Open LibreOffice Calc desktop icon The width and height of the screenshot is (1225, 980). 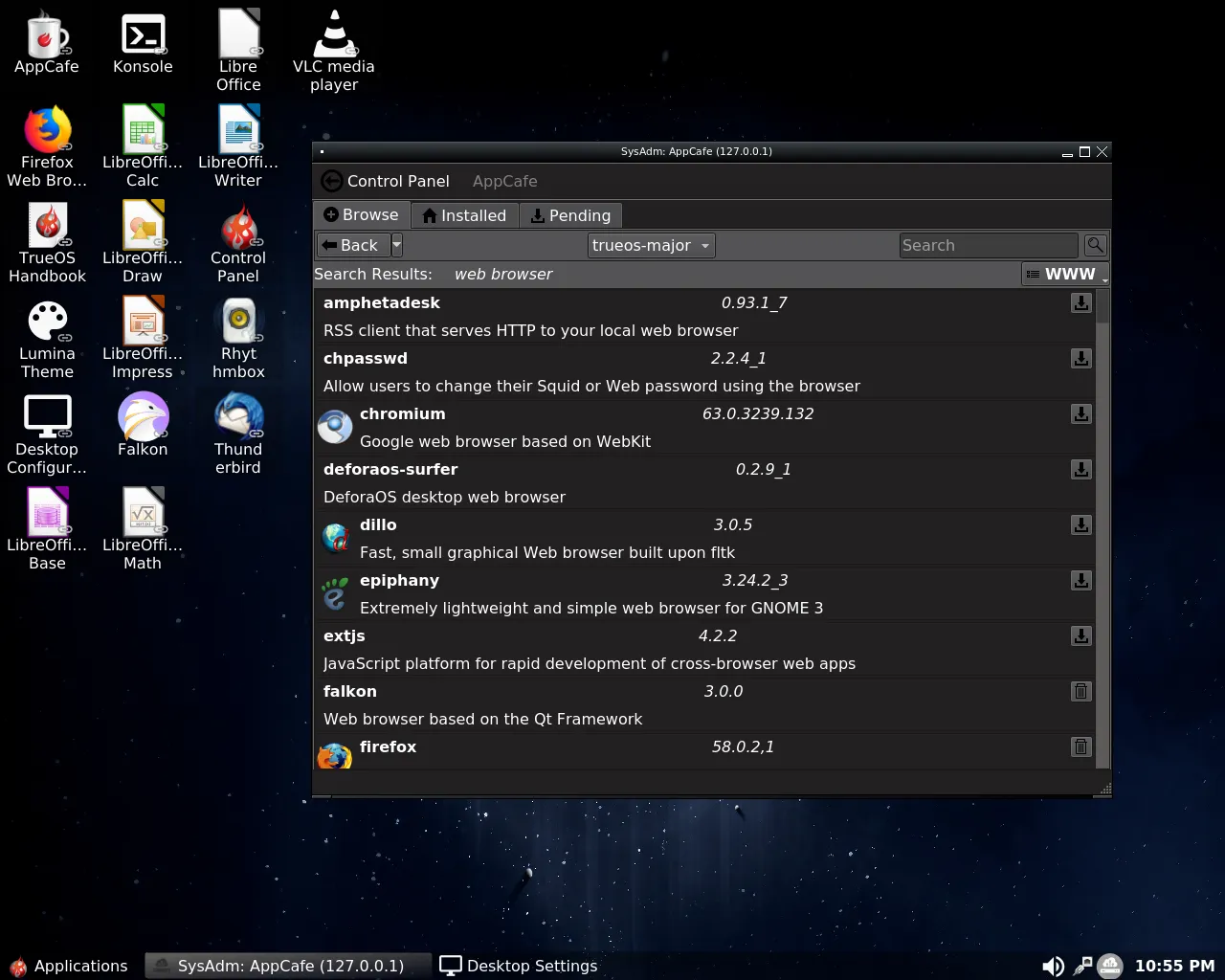143,146
